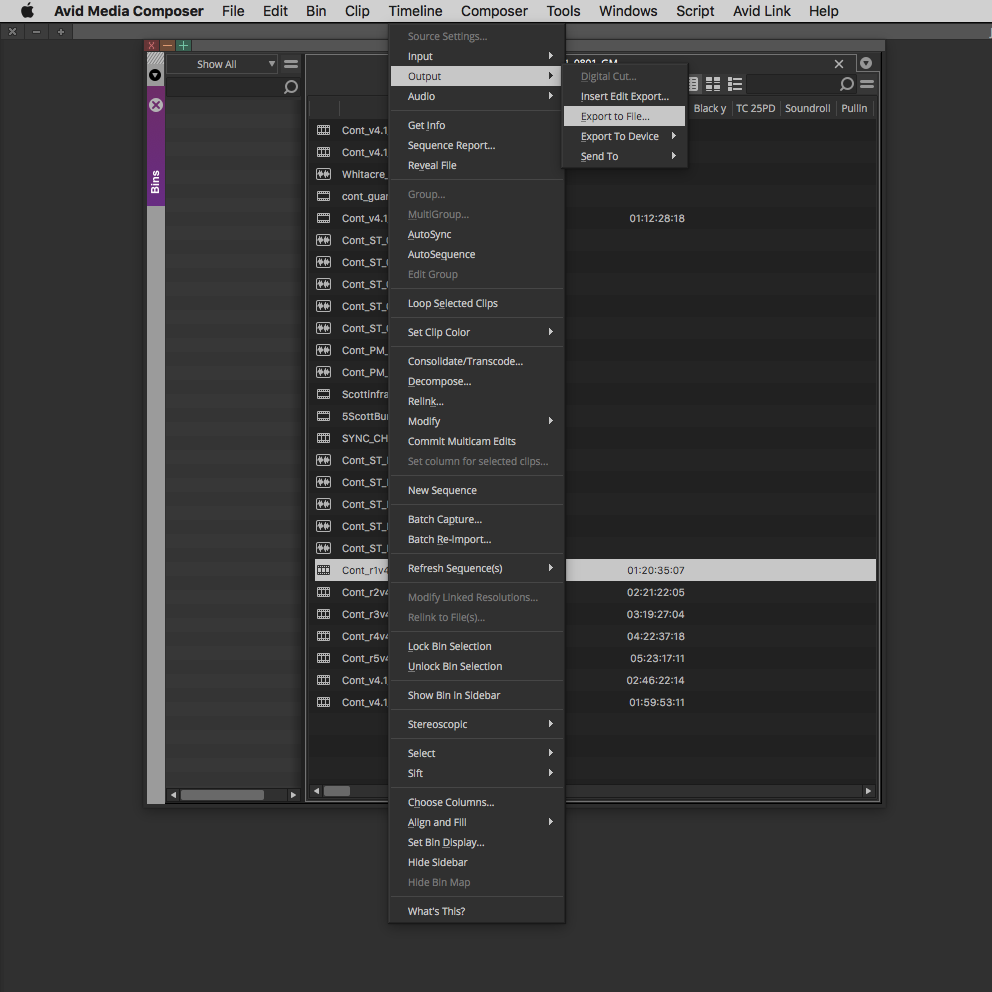Click the sidebar horizontal scrollbar thumb

[222, 795]
